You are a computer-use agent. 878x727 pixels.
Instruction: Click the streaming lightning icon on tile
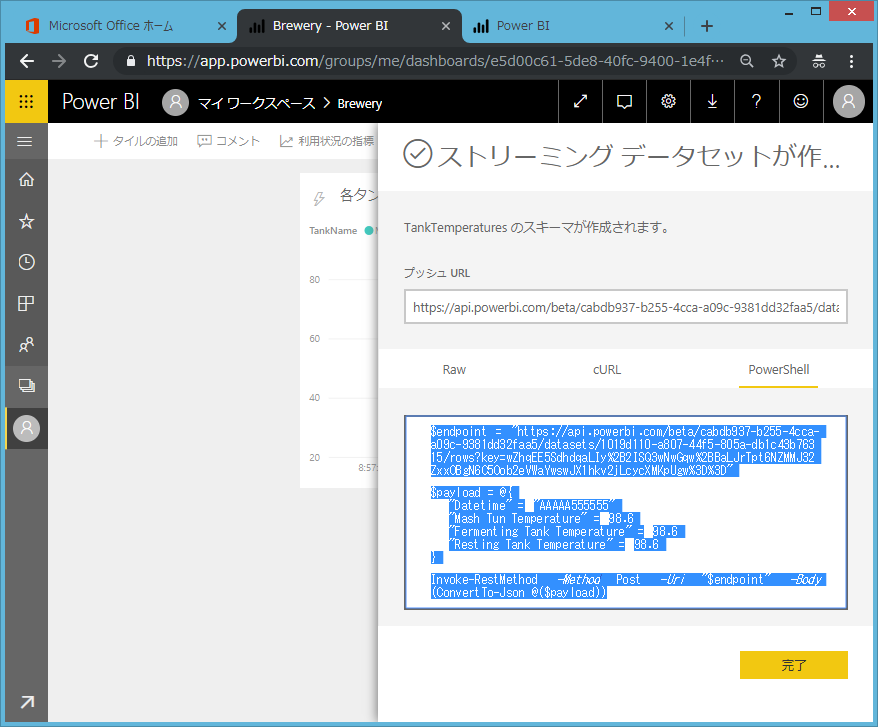[319, 198]
